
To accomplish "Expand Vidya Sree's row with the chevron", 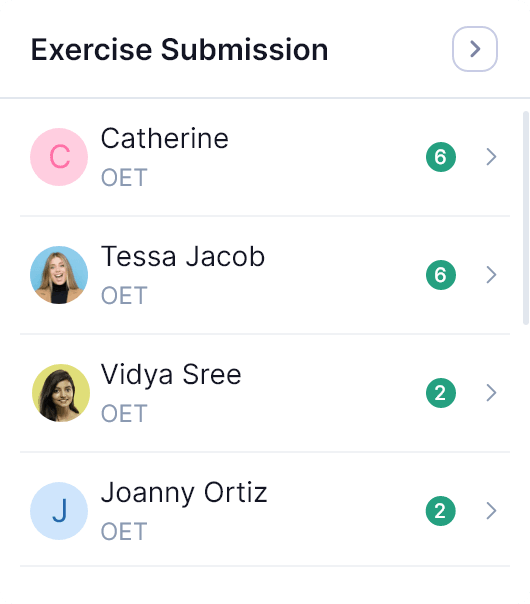I will [x=491, y=393].
